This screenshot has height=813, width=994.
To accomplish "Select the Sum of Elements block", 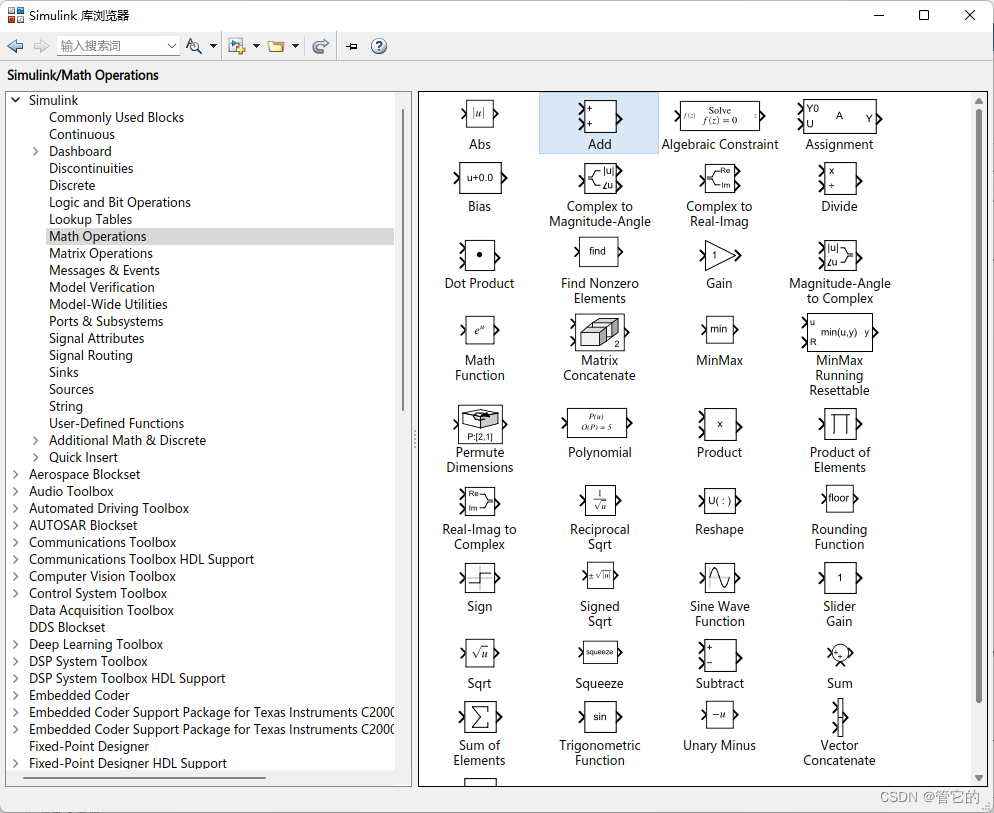I will tap(479, 717).
